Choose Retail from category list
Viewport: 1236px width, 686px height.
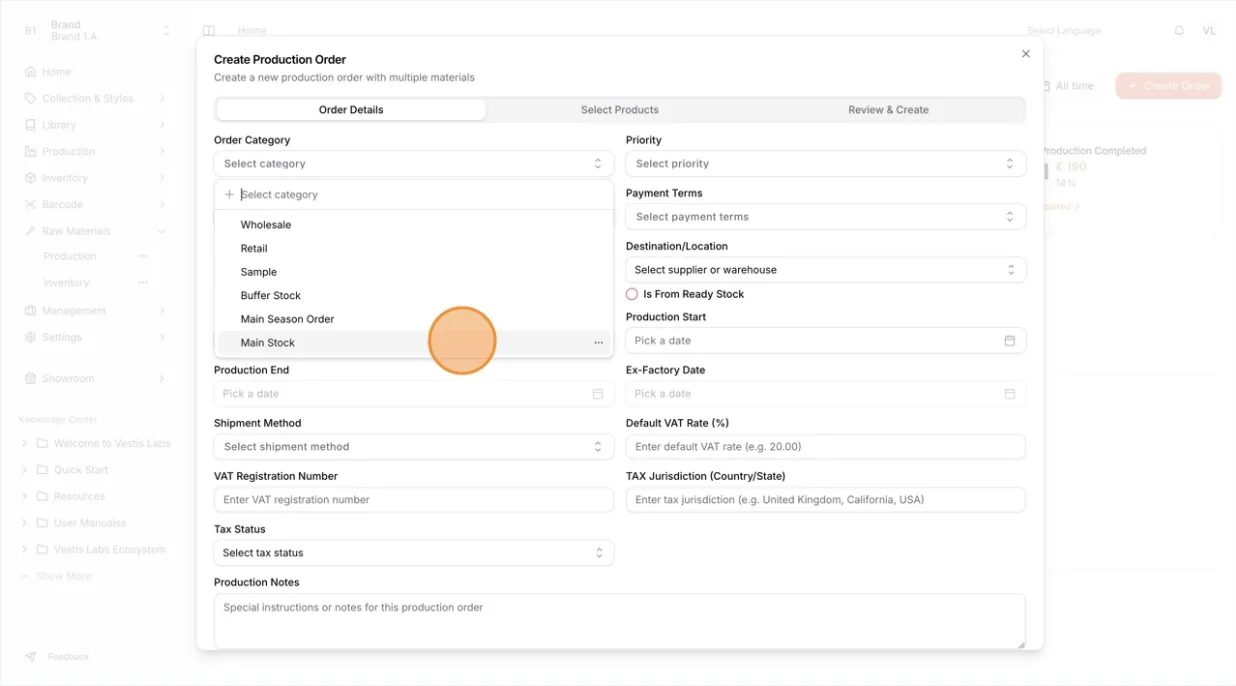pyautogui.click(x=415, y=249)
